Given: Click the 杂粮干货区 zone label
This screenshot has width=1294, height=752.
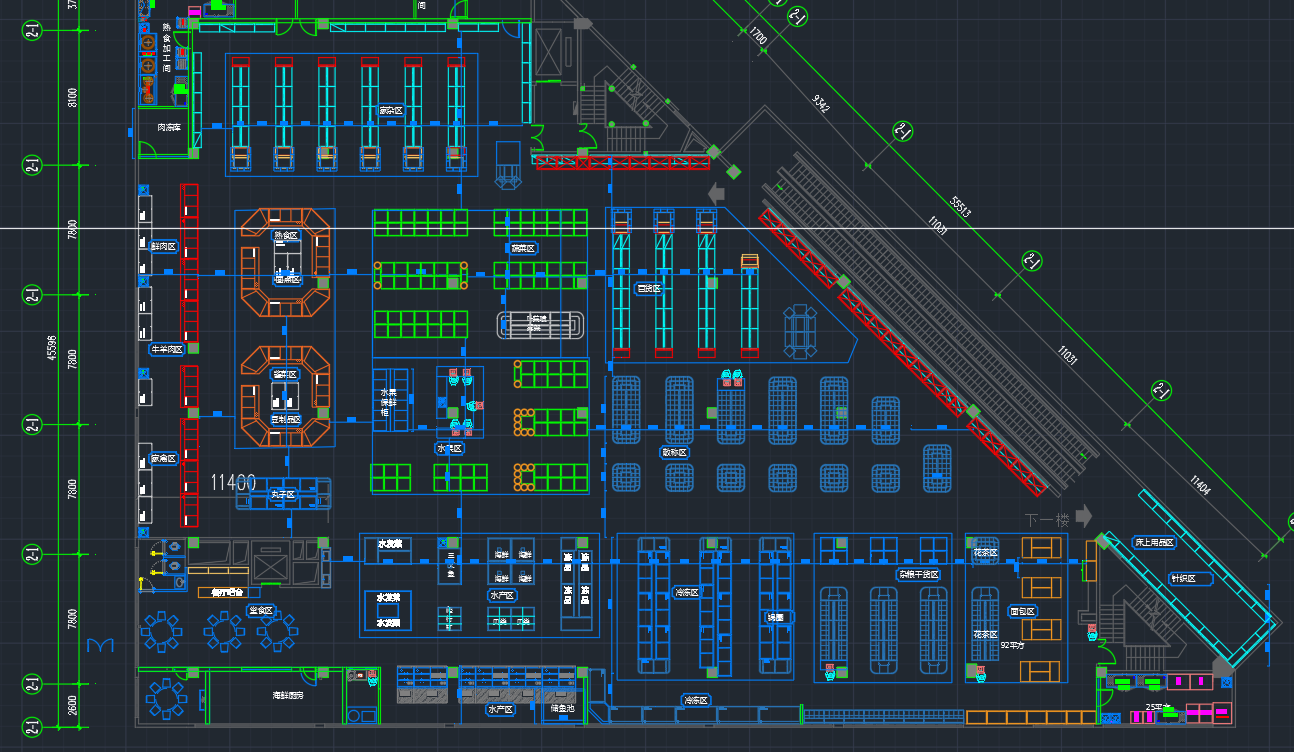Looking at the screenshot, I should tap(919, 574).
